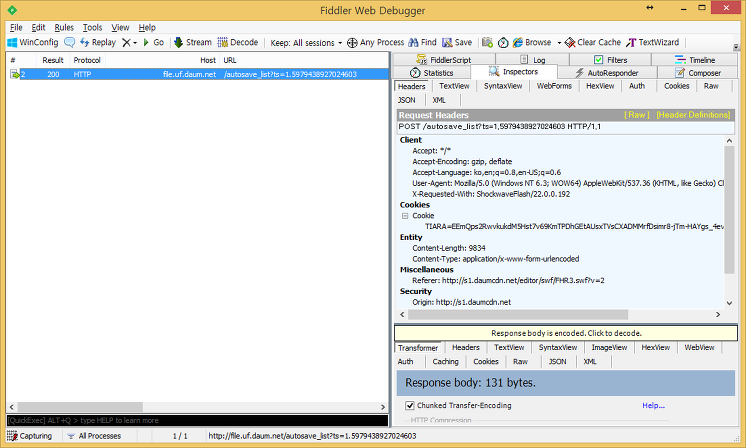Screen dimensions: 746x448
Task: Open the response Caching tab
Action: (445, 361)
